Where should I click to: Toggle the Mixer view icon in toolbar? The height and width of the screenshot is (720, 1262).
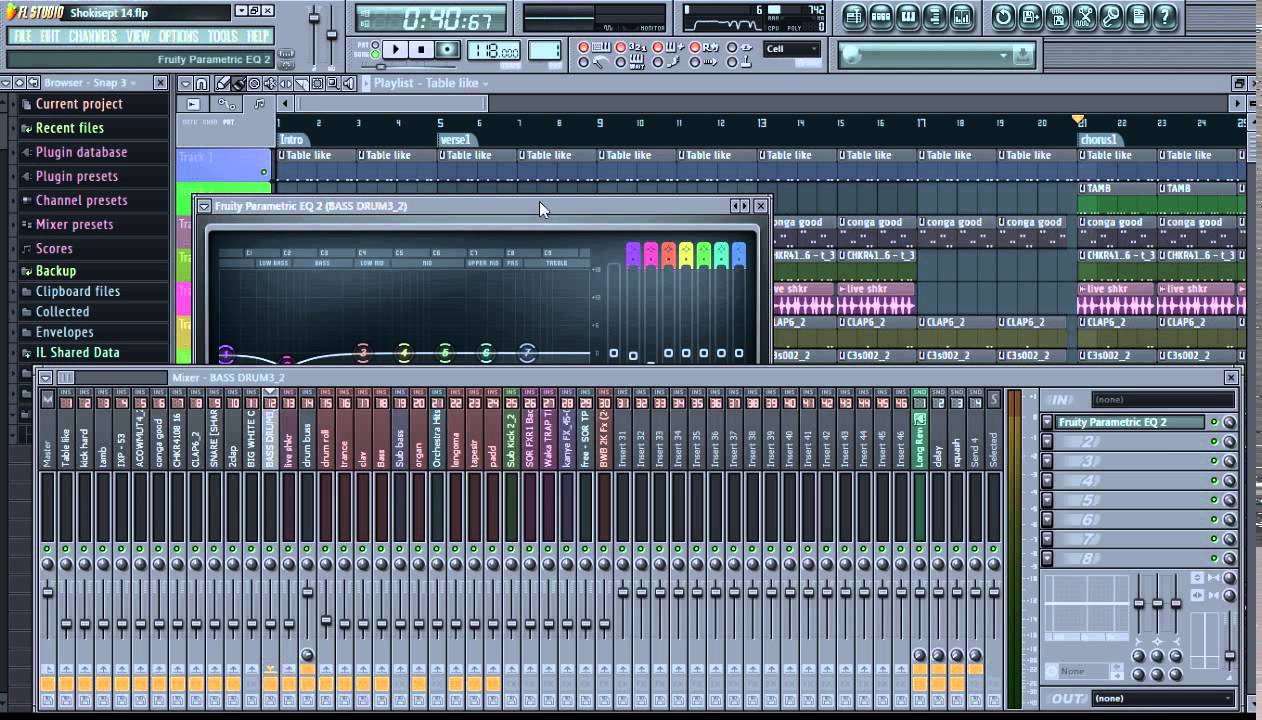click(961, 16)
